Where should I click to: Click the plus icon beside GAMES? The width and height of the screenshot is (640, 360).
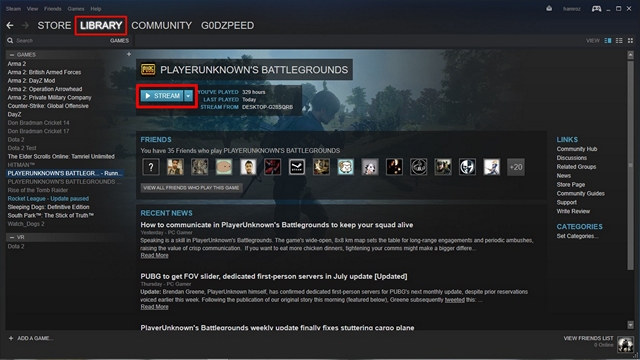[129, 54]
